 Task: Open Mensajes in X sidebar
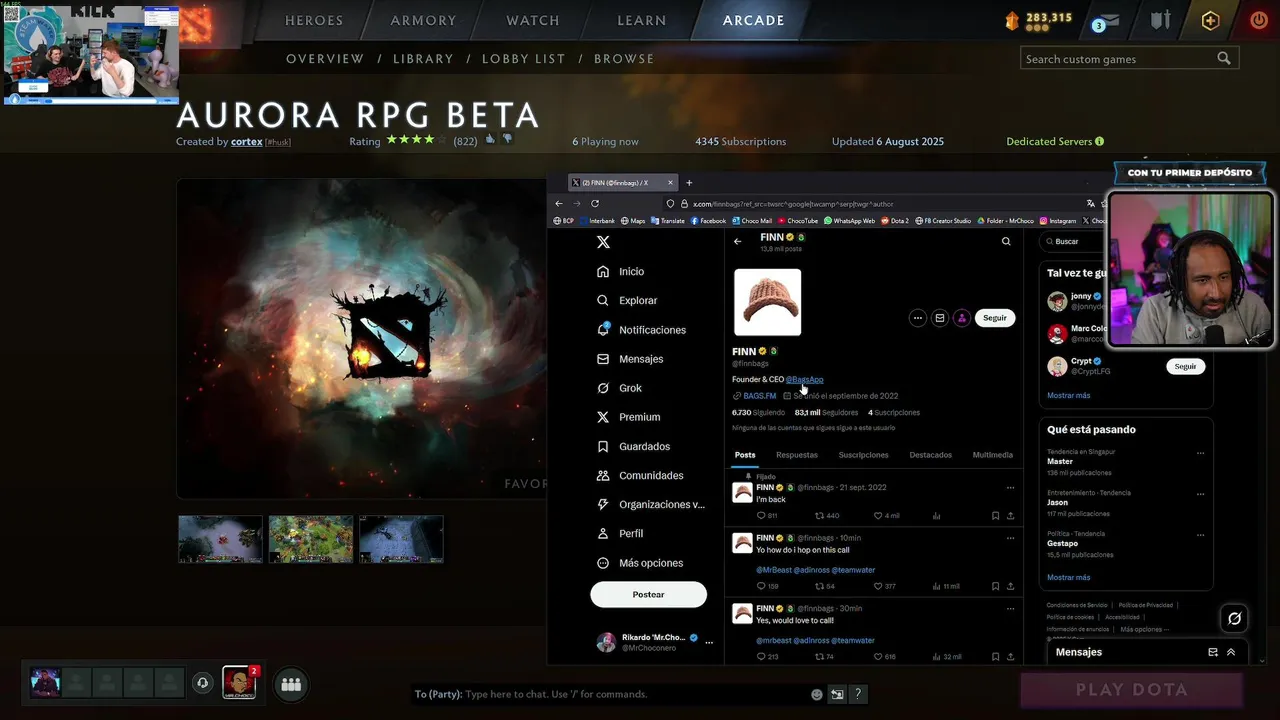point(630,359)
